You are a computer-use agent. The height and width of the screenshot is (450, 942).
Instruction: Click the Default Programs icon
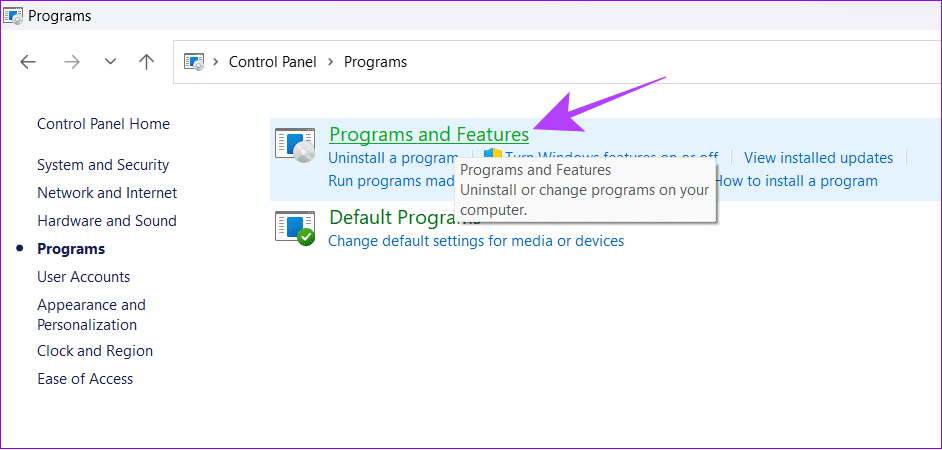point(295,228)
